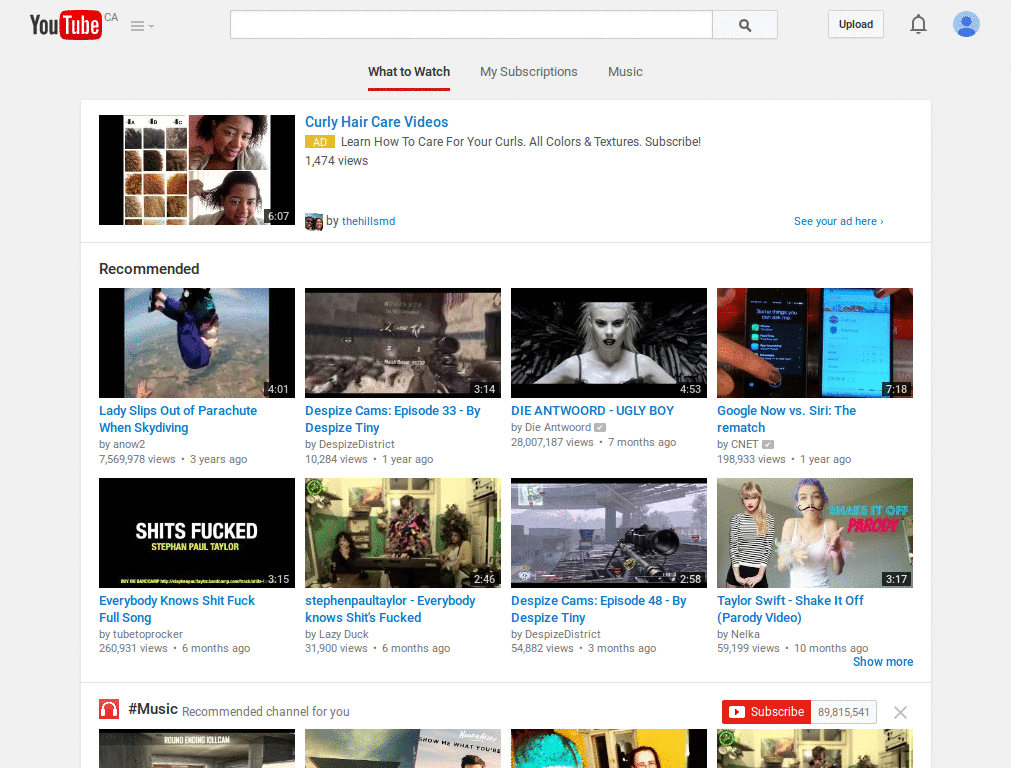Play stephenpaultaylor green room thumbnail
The width and height of the screenshot is (1024, 768).
coord(403,533)
